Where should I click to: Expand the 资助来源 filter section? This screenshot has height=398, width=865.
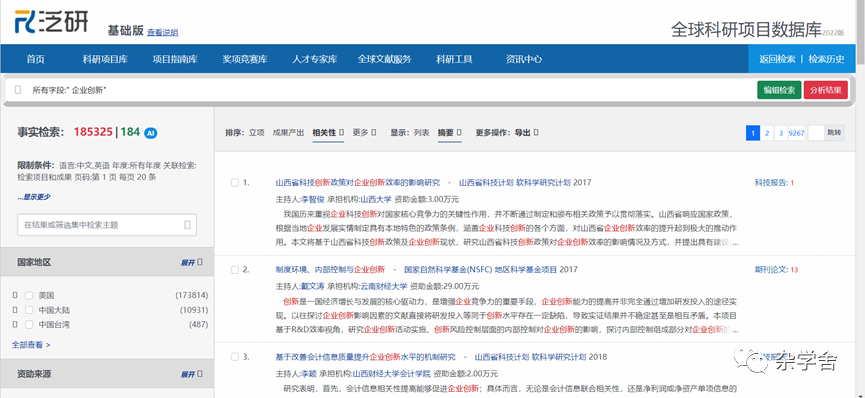(191, 374)
